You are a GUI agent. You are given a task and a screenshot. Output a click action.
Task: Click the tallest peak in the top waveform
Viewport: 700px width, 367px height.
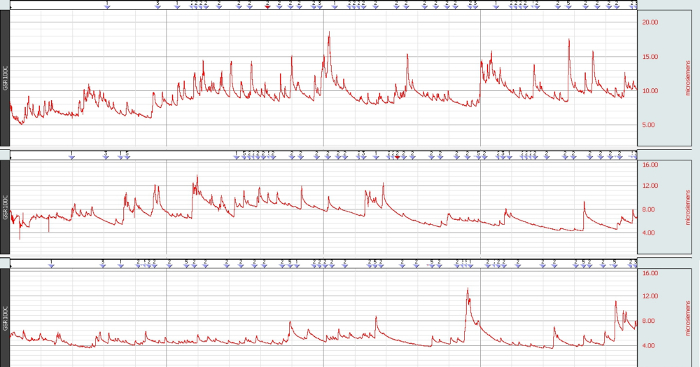329,32
